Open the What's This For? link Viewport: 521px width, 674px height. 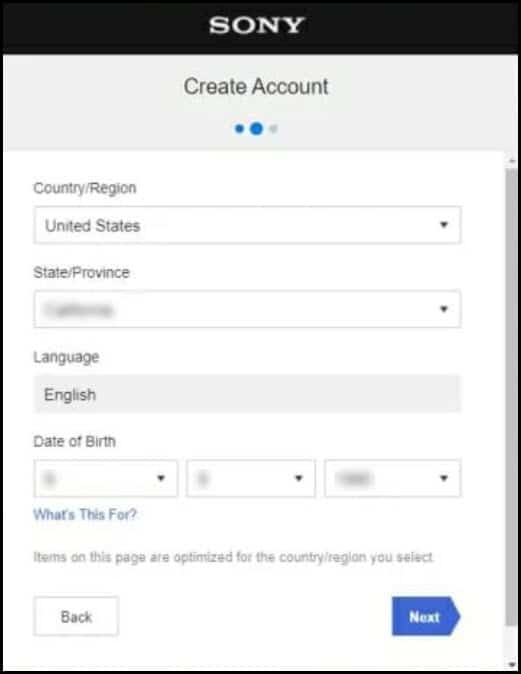[85, 515]
